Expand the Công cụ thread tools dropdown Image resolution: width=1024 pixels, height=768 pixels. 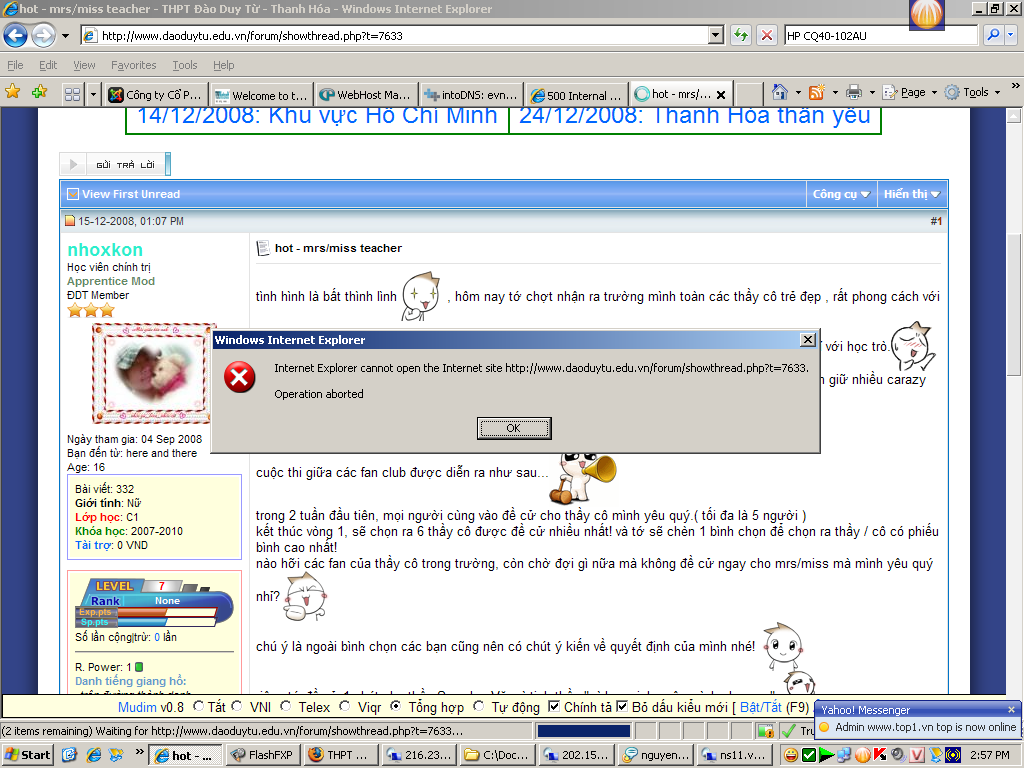pyautogui.click(x=840, y=194)
